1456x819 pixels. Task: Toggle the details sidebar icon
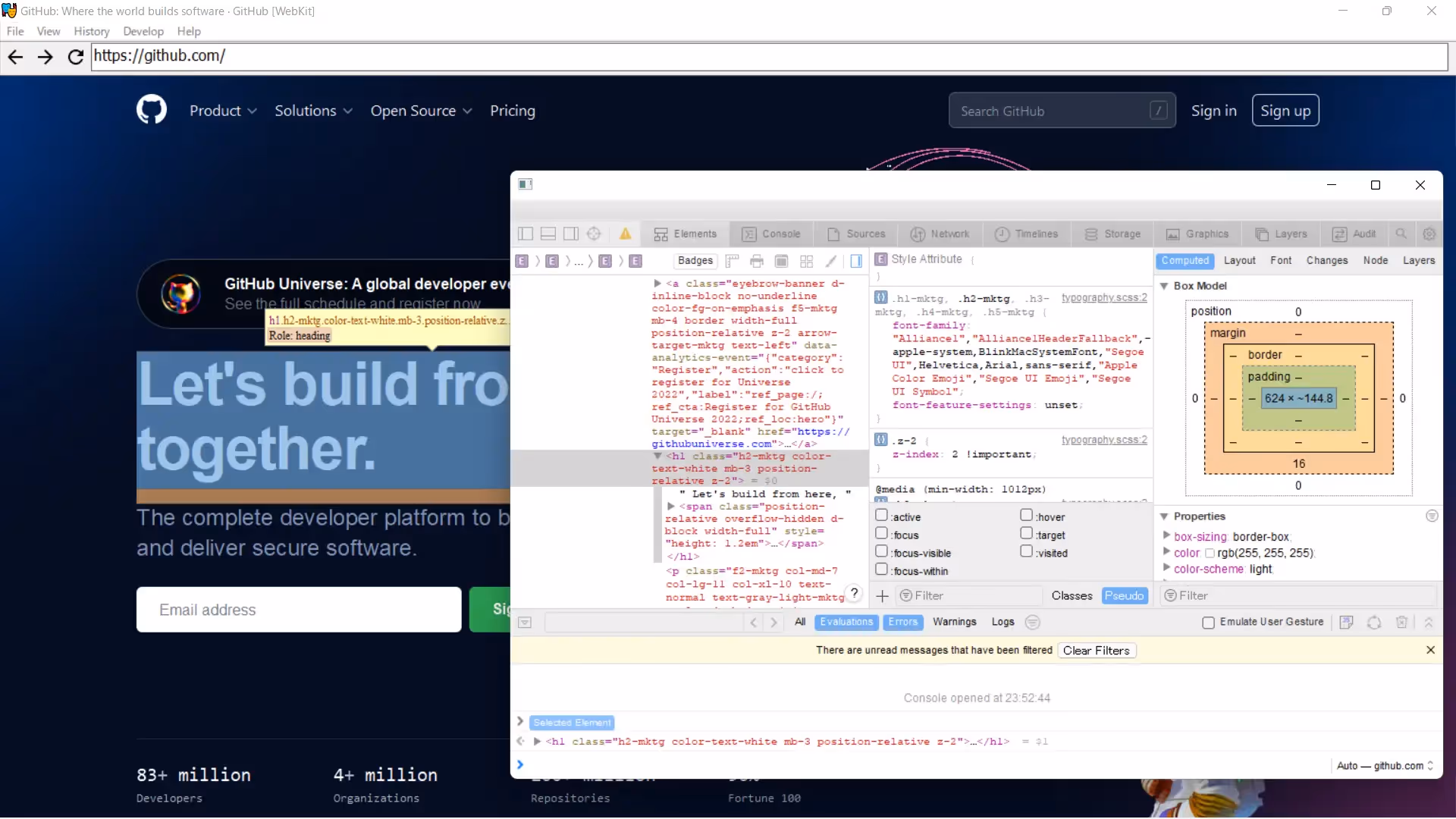(856, 261)
